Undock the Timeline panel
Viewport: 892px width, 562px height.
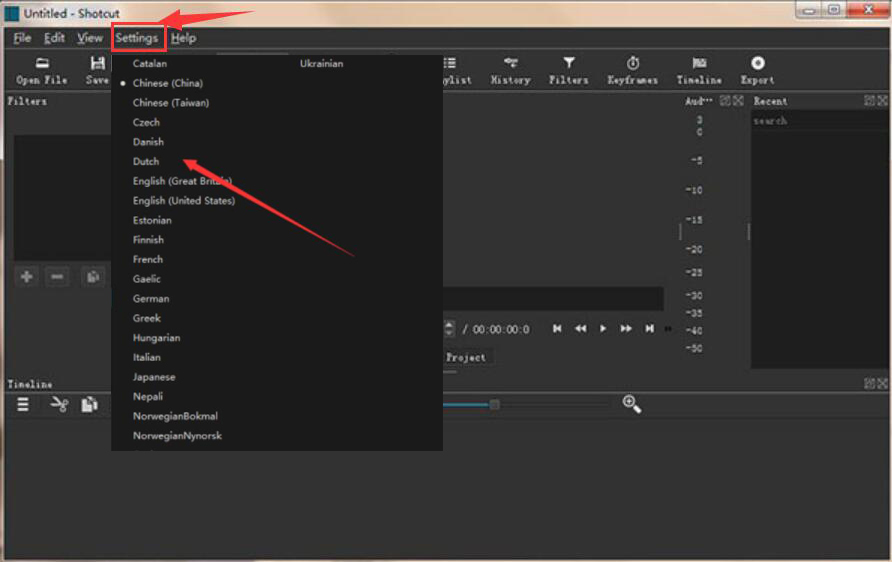click(869, 383)
